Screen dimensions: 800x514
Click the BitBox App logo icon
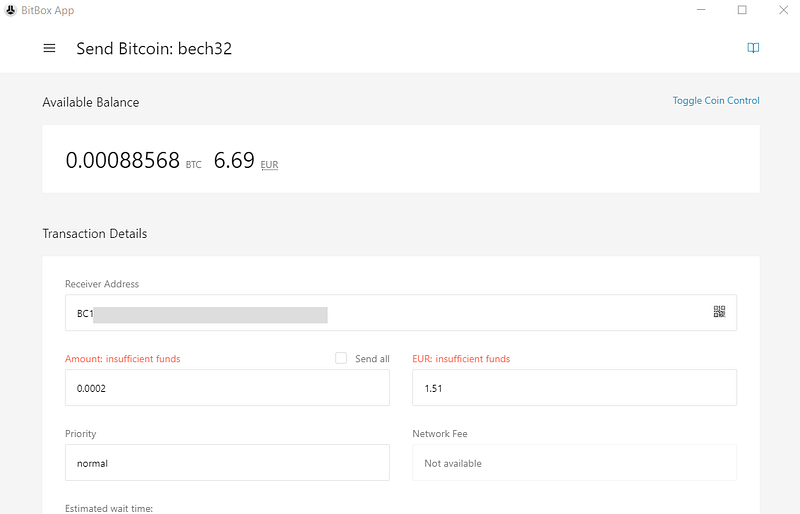click(10, 10)
